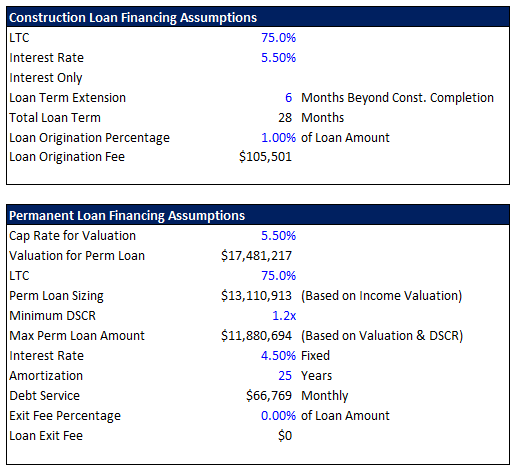Select the Loan Origination Percentage 1.00% cell
Screen dimensions: 515x472
tap(278, 138)
